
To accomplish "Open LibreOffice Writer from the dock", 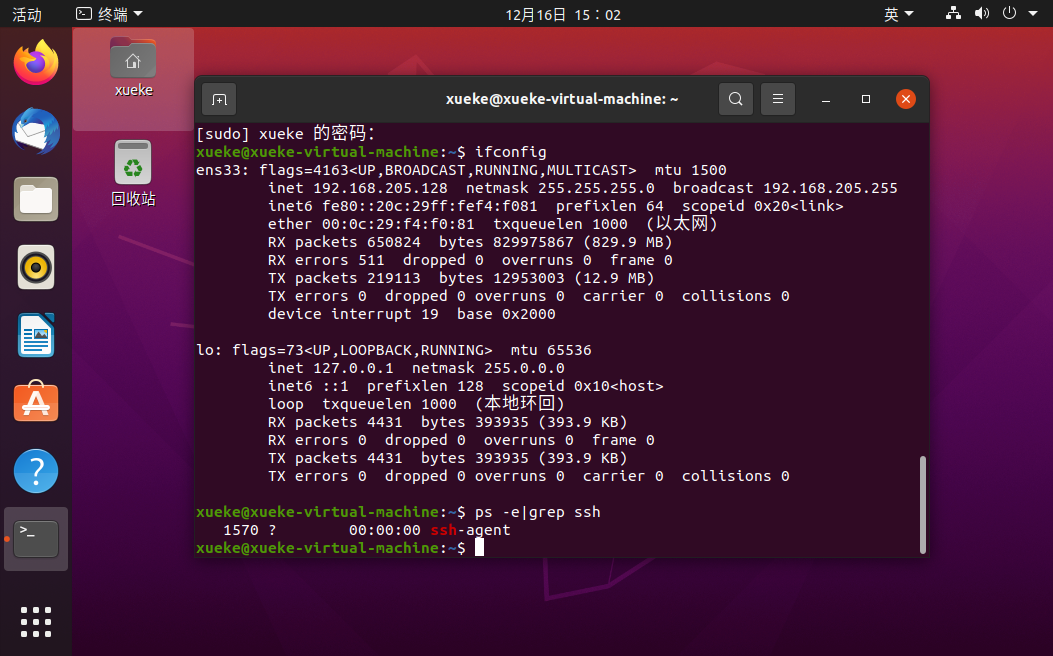I will [35, 335].
